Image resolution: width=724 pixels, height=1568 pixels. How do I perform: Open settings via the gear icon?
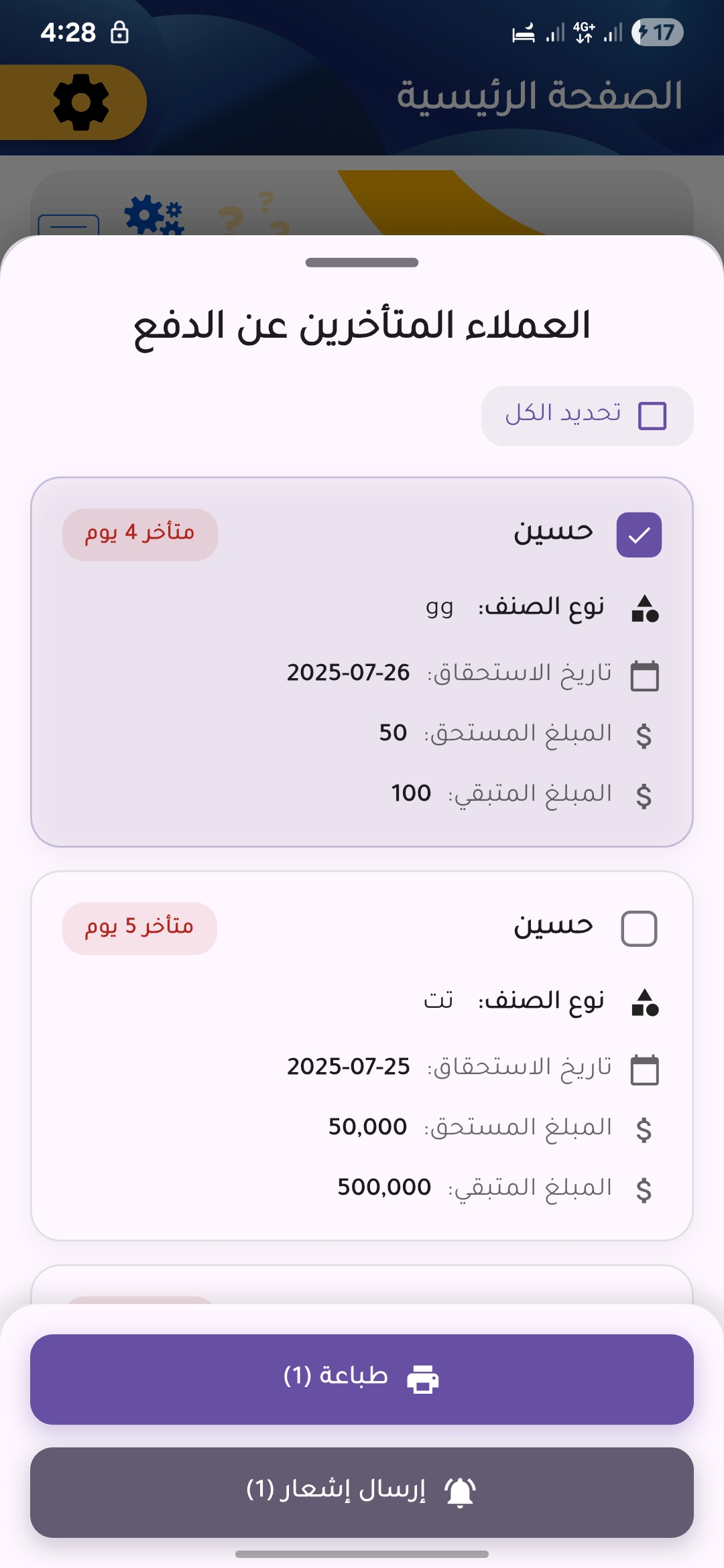coord(80,103)
